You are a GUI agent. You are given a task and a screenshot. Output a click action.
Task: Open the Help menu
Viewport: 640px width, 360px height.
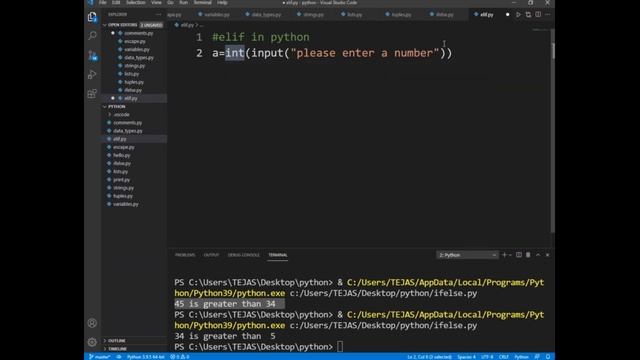coord(222,2)
